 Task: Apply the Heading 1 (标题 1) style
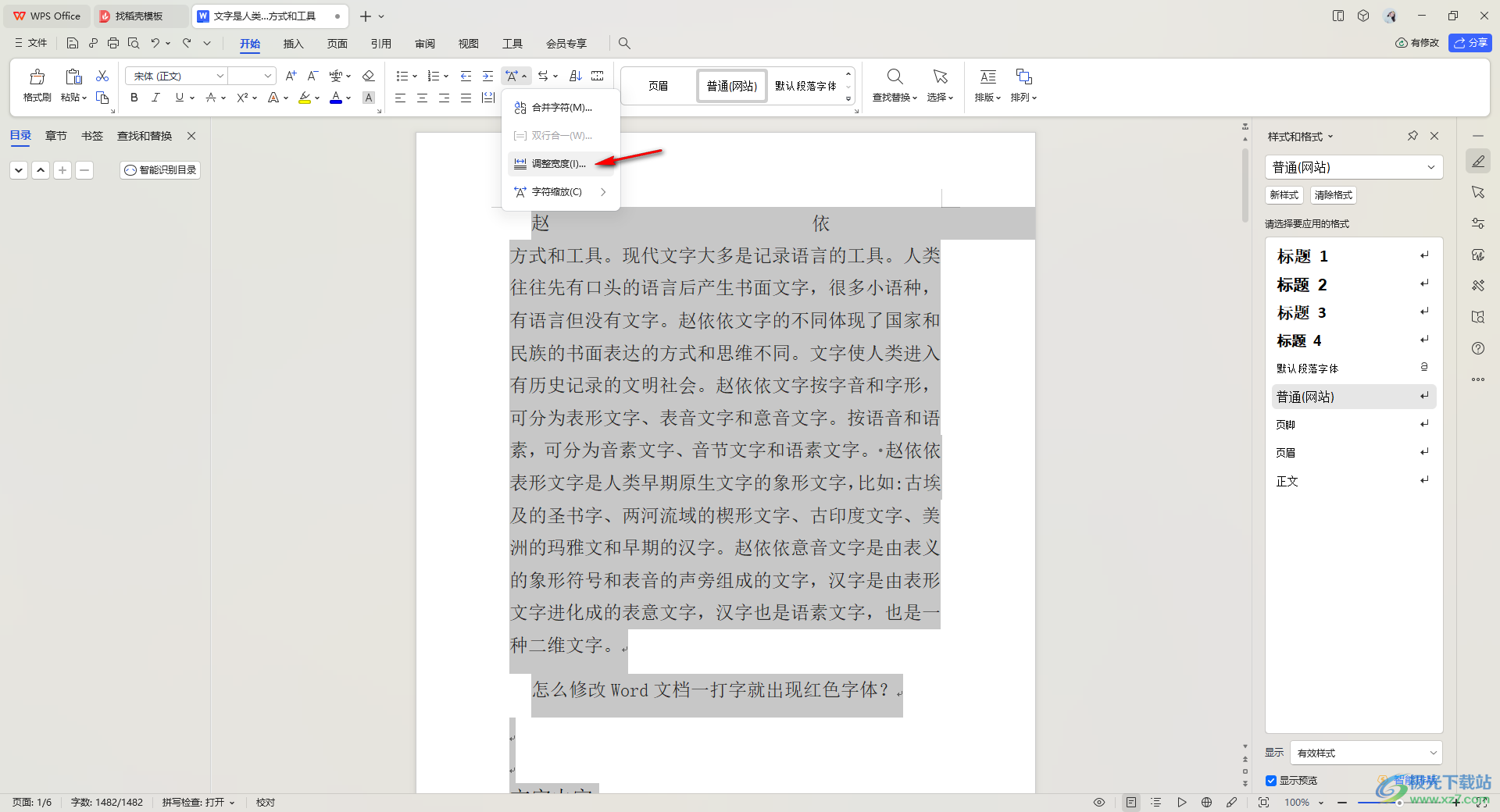(x=1353, y=256)
